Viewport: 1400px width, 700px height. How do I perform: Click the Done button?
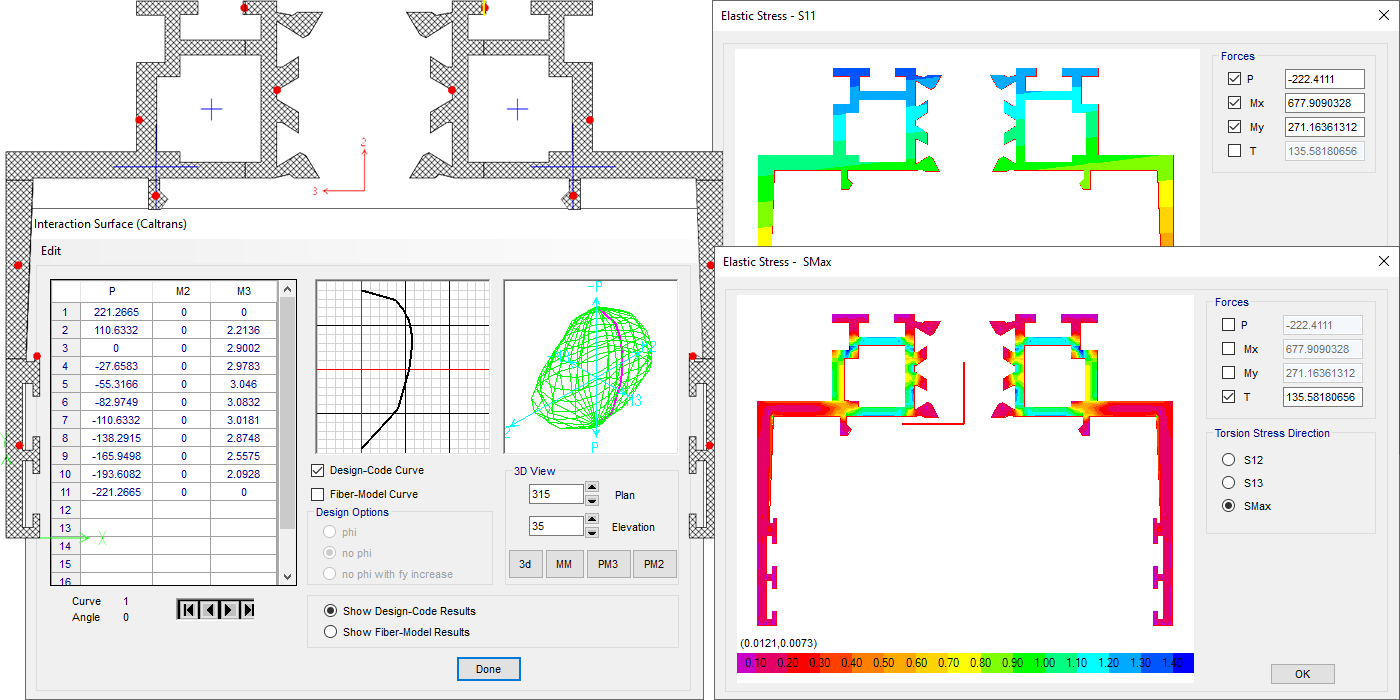coord(488,669)
